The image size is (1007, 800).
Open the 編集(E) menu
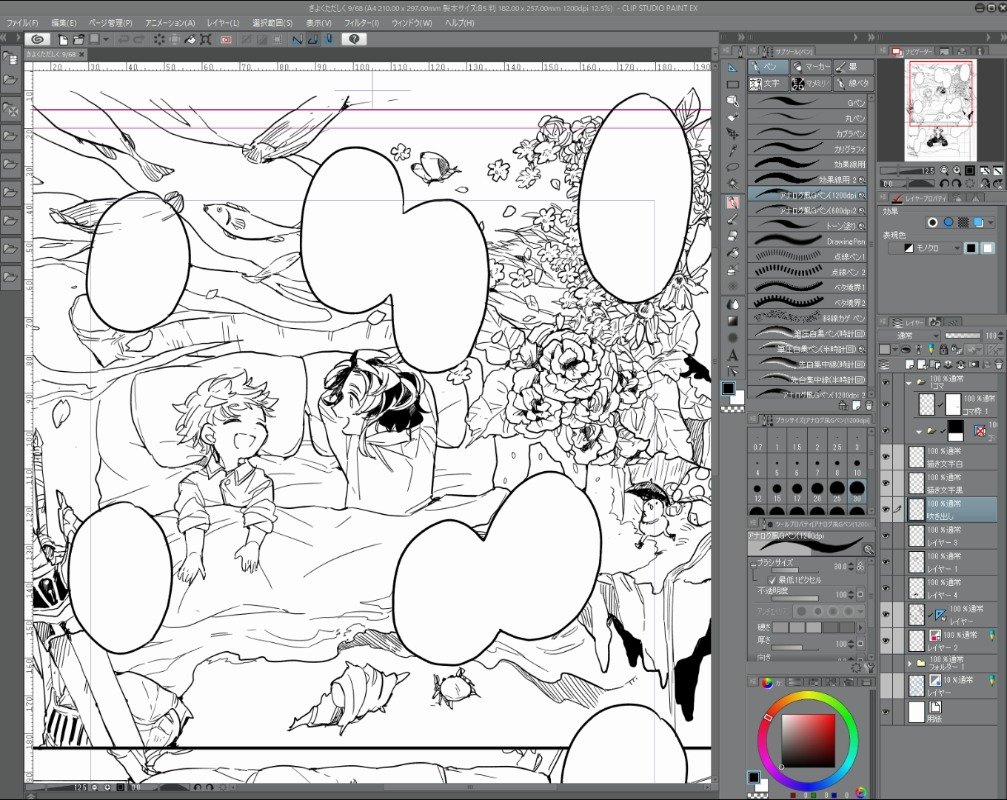point(64,23)
